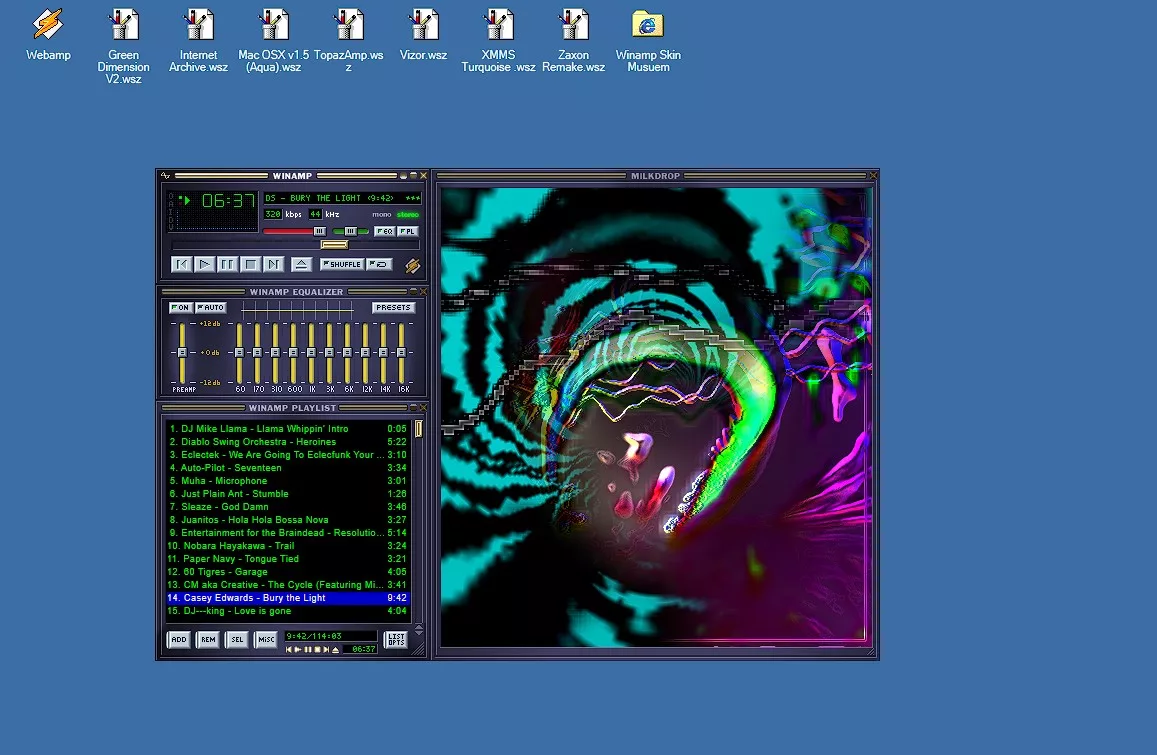
Task: Select track Sleaze - God Damn
Action: 287,506
